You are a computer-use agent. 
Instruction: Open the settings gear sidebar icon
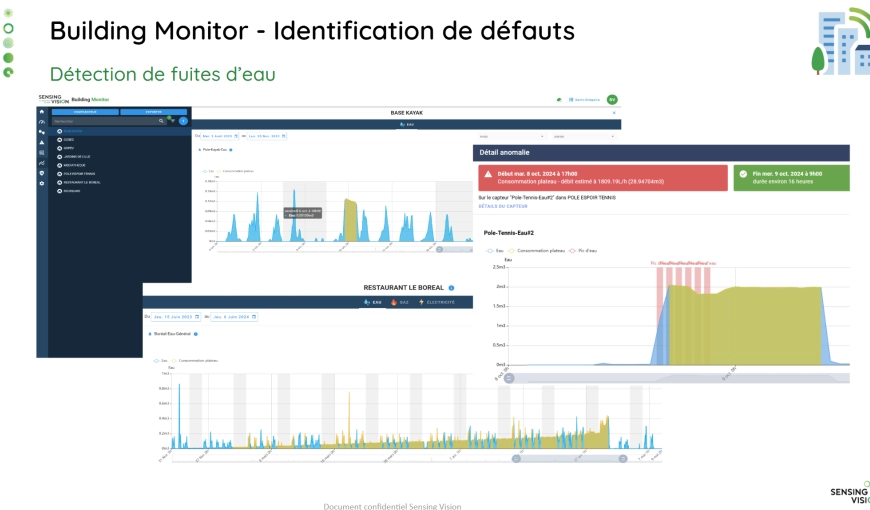coord(42,183)
